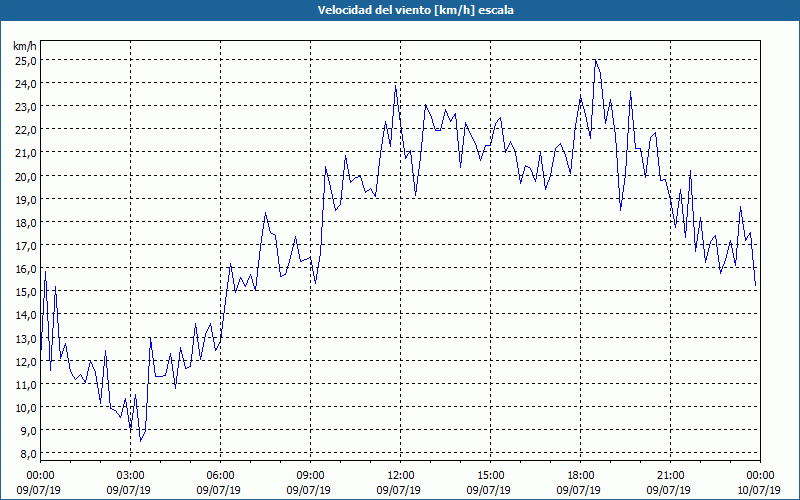Click the 20,0 axis value
Screen dimensions: 800x500
click(25, 176)
